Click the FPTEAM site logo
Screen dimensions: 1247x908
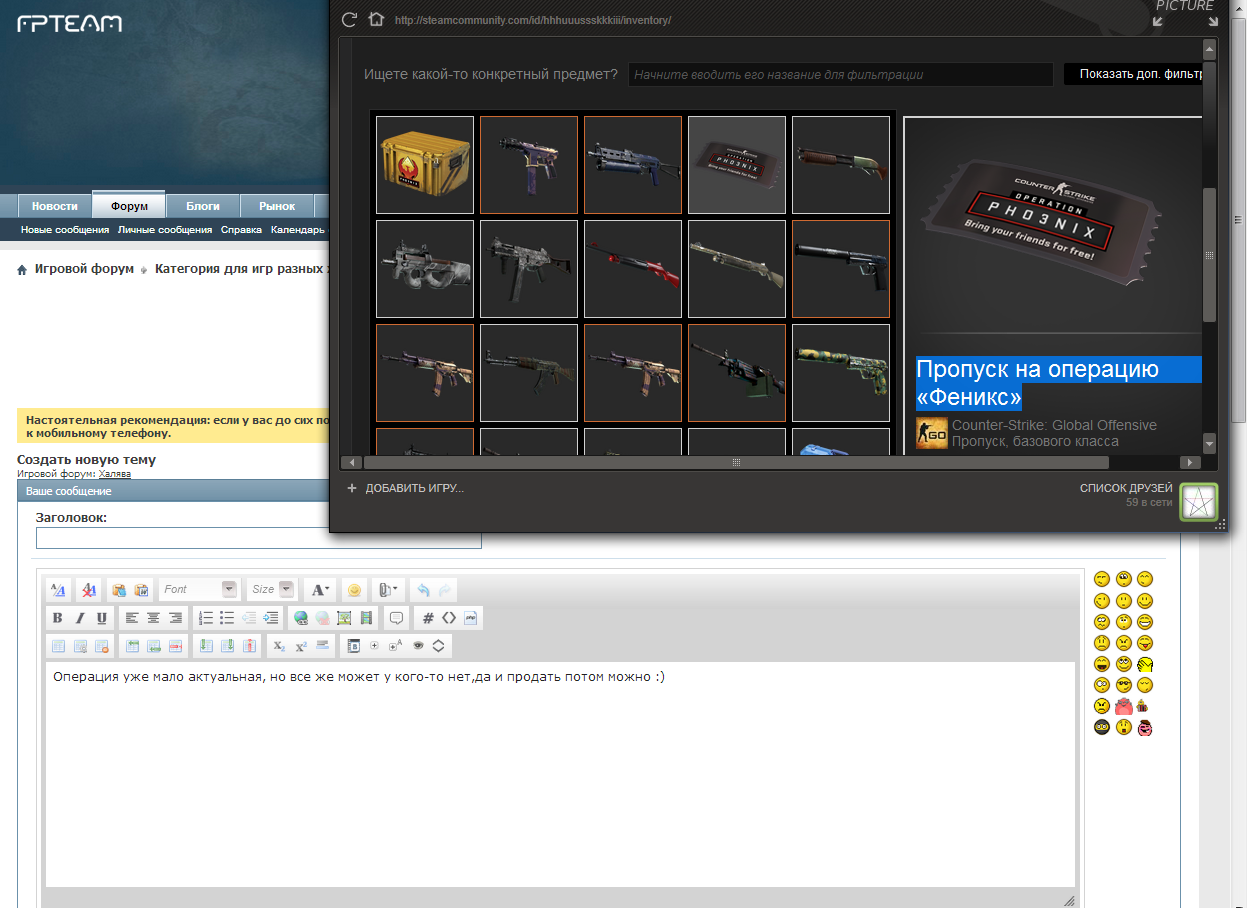click(70, 23)
